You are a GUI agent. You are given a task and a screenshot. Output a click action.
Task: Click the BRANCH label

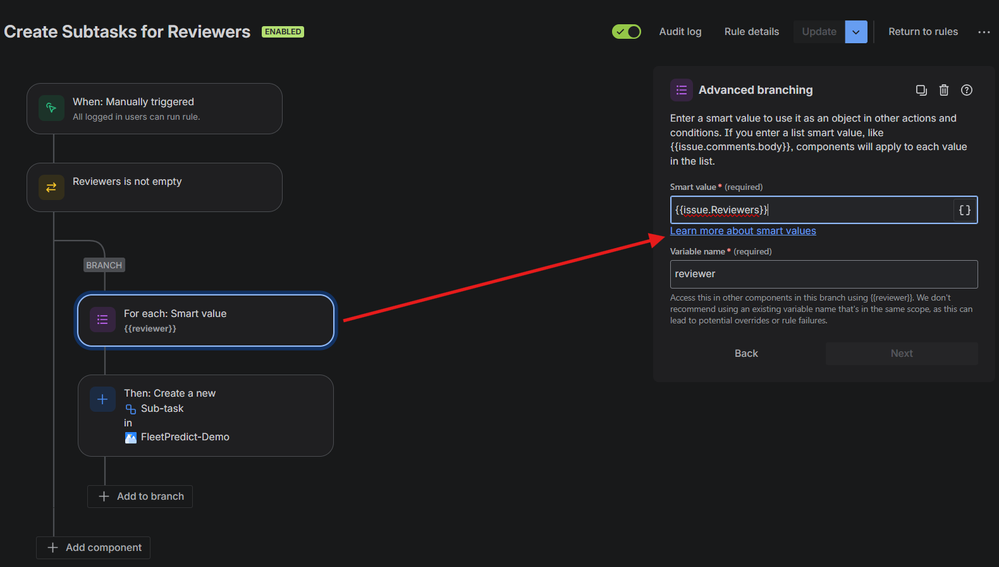click(x=104, y=265)
